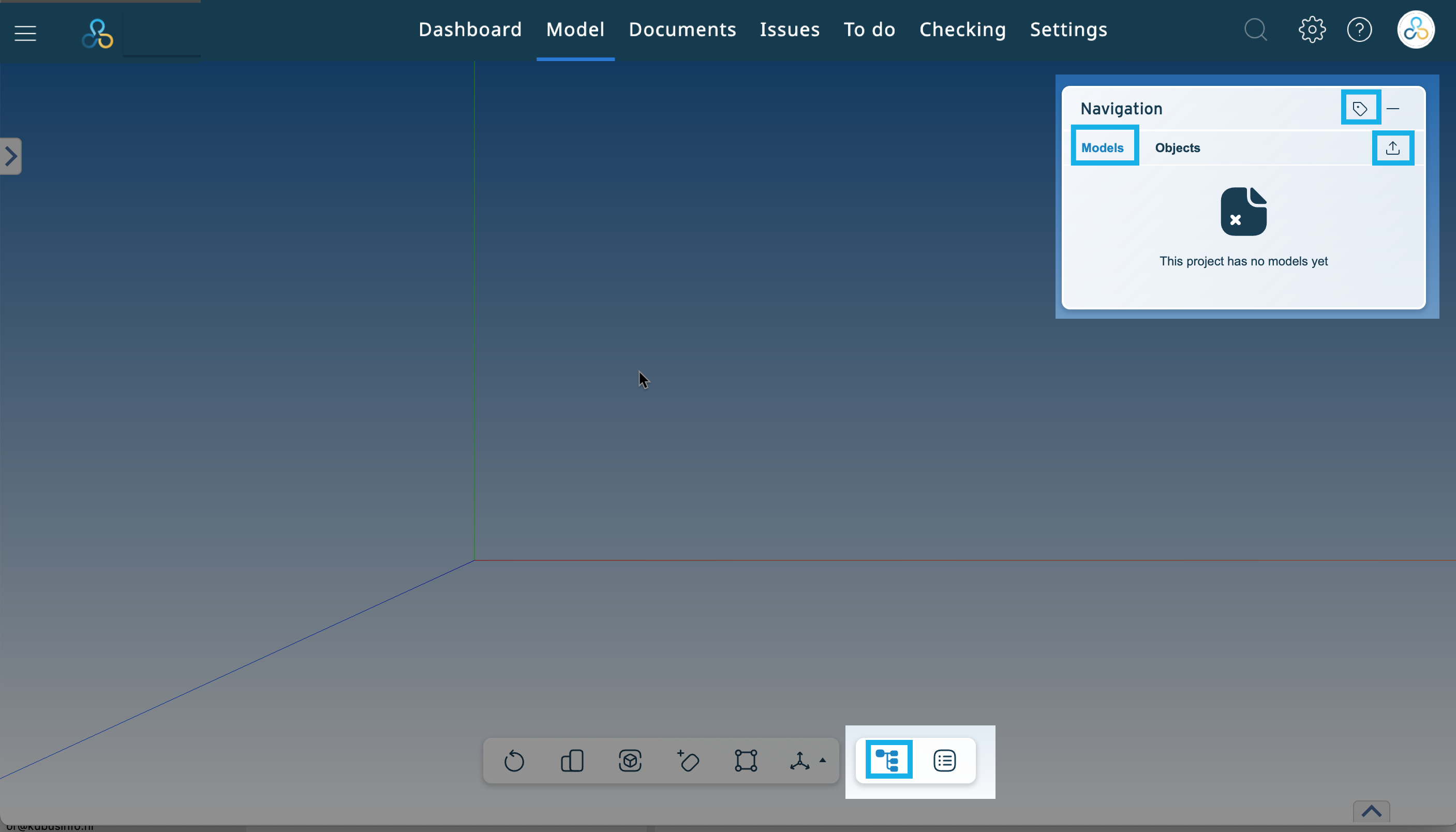Click the BIMcollab logo icon
1456x832 pixels.
tap(97, 34)
